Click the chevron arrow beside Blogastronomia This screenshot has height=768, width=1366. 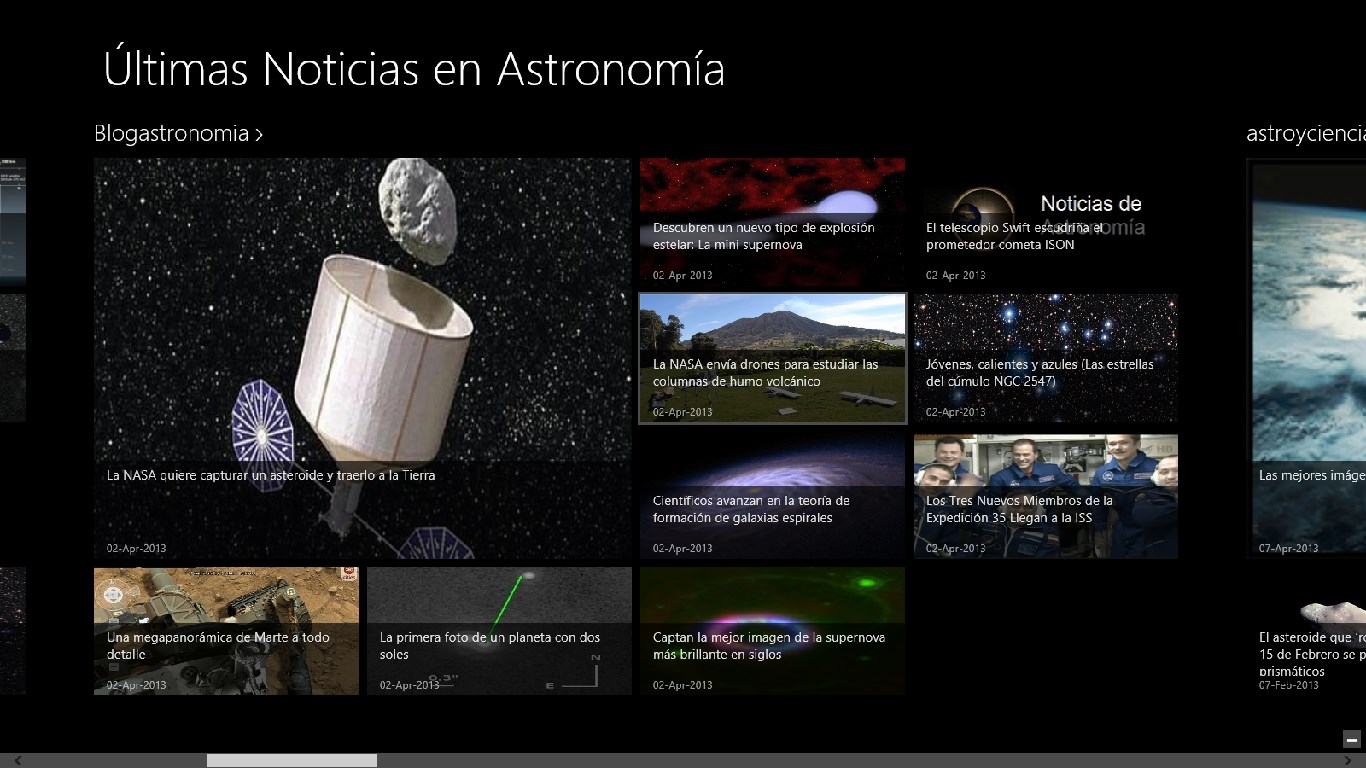259,134
